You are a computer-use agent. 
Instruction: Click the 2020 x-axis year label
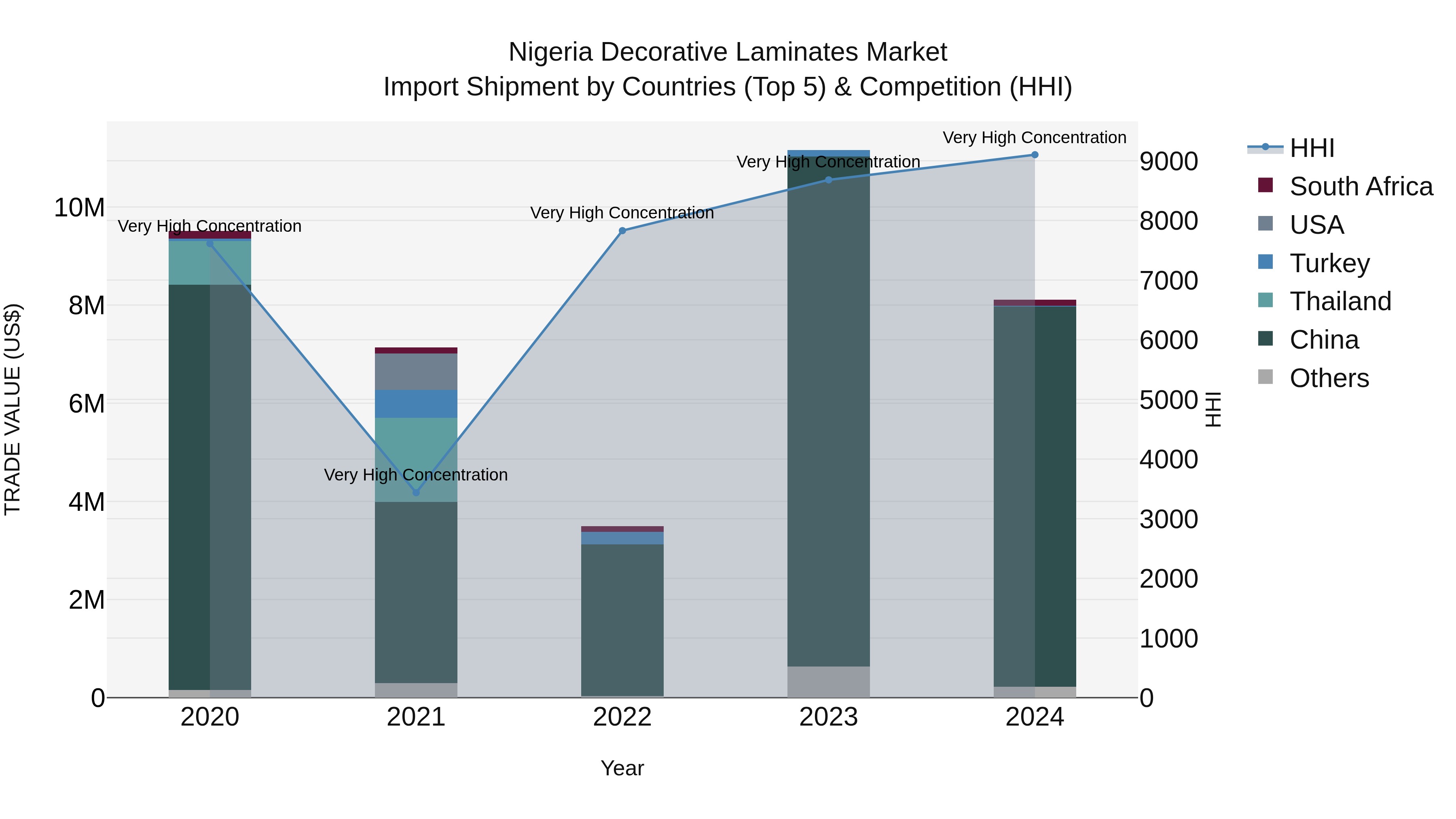[210, 717]
